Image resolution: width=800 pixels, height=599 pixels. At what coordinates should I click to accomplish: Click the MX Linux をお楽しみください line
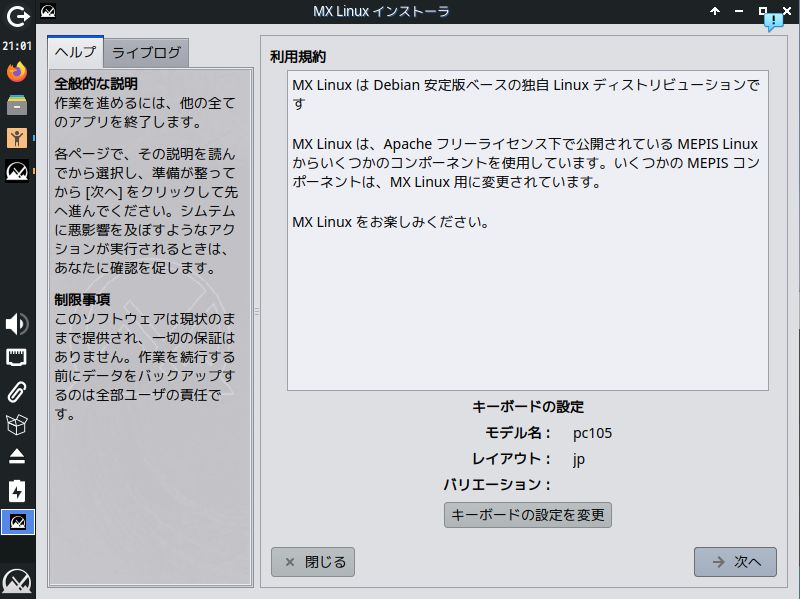pos(391,222)
